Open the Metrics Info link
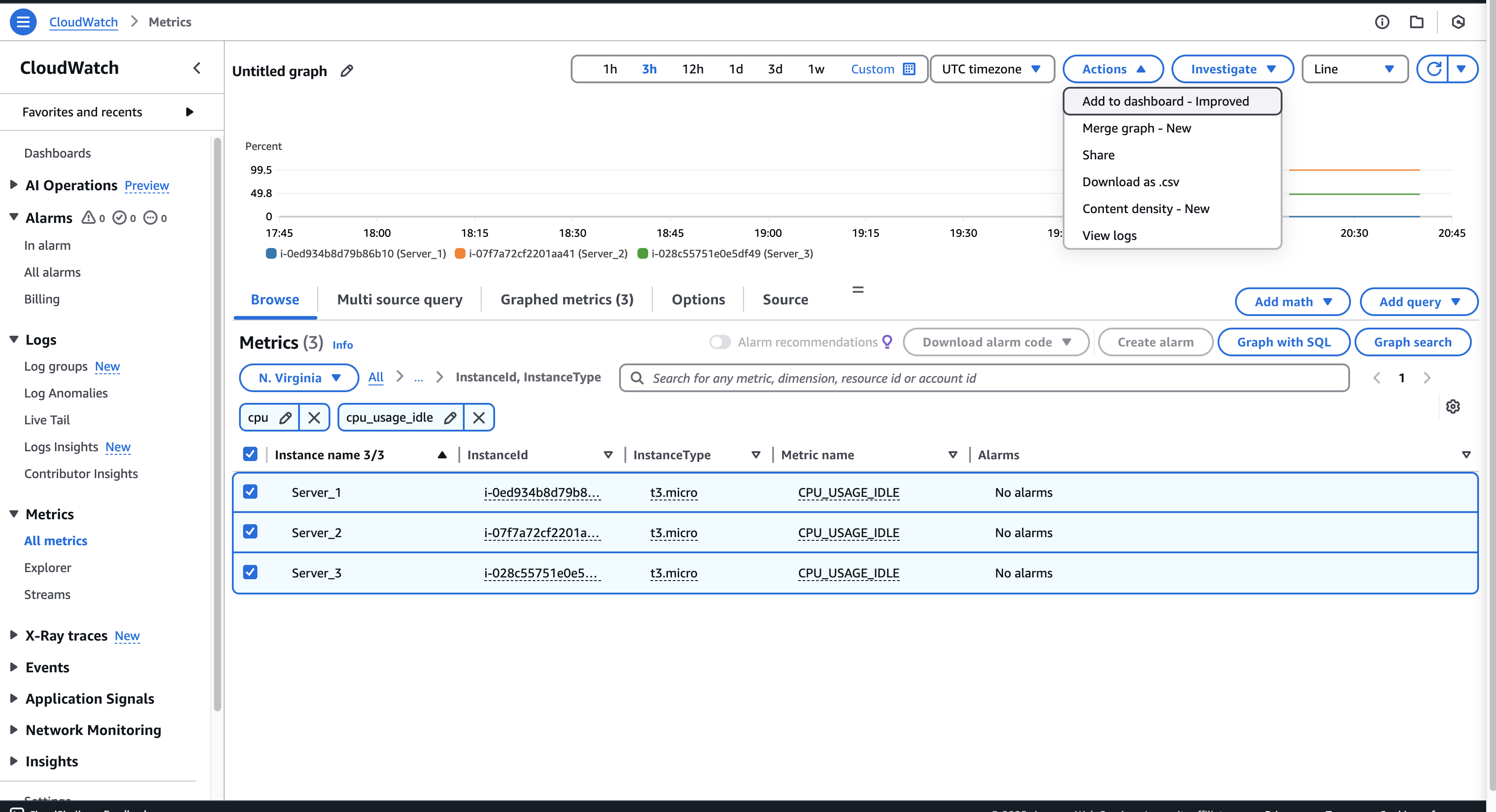 [x=342, y=345]
